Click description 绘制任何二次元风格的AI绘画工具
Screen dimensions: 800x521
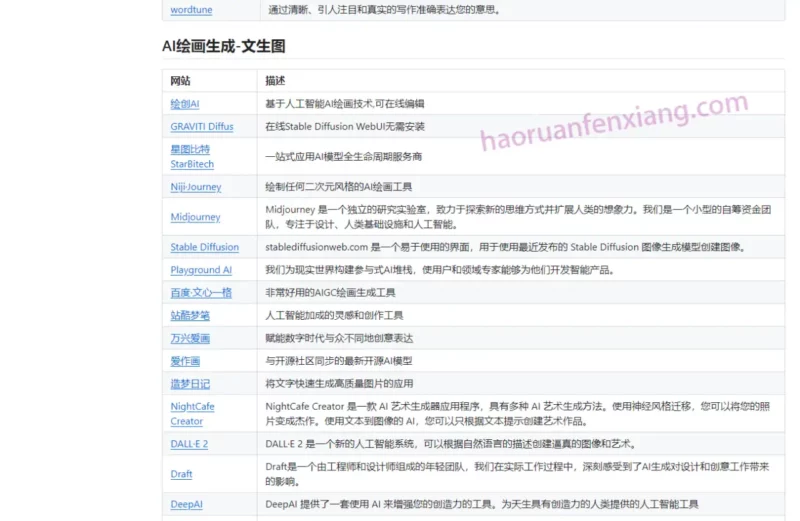point(338,187)
